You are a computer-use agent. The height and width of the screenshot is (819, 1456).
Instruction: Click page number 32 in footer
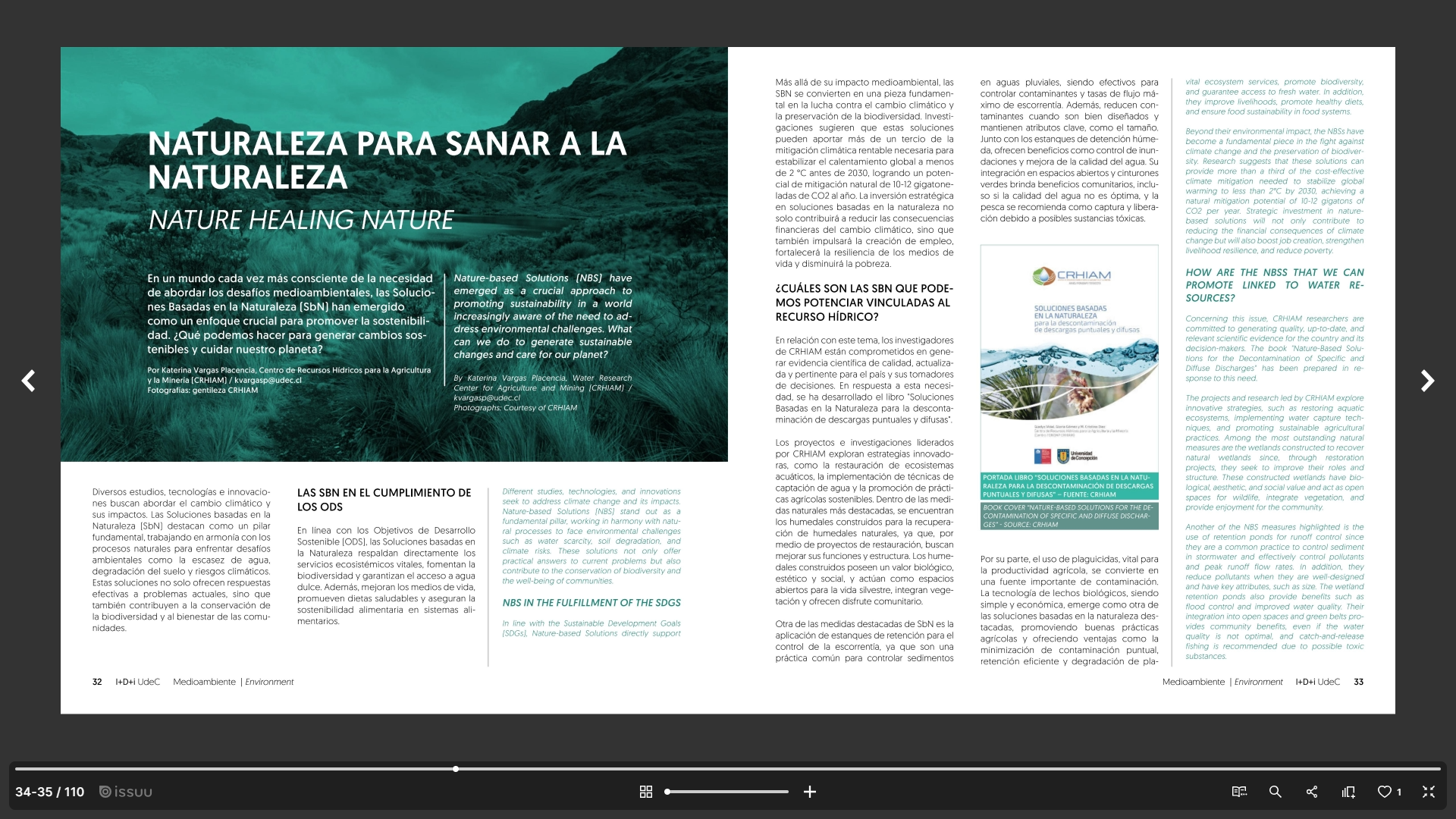click(97, 682)
